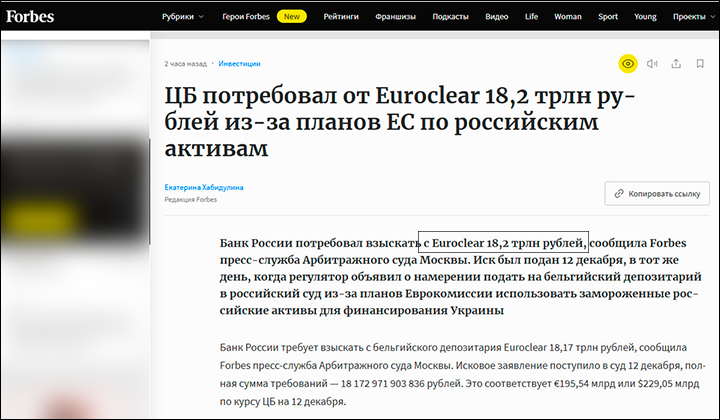Image resolution: width=720 pixels, height=420 pixels.
Task: Click the yellow New badge
Action: click(292, 17)
